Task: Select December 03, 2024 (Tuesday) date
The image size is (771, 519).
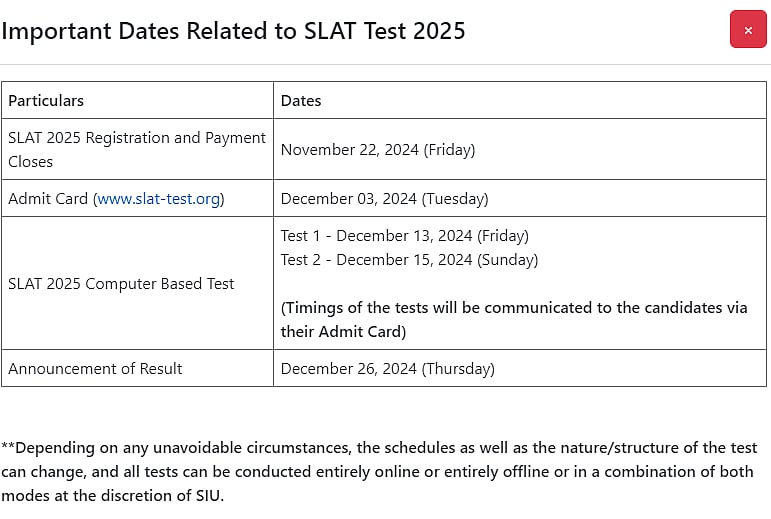Action: [x=385, y=199]
